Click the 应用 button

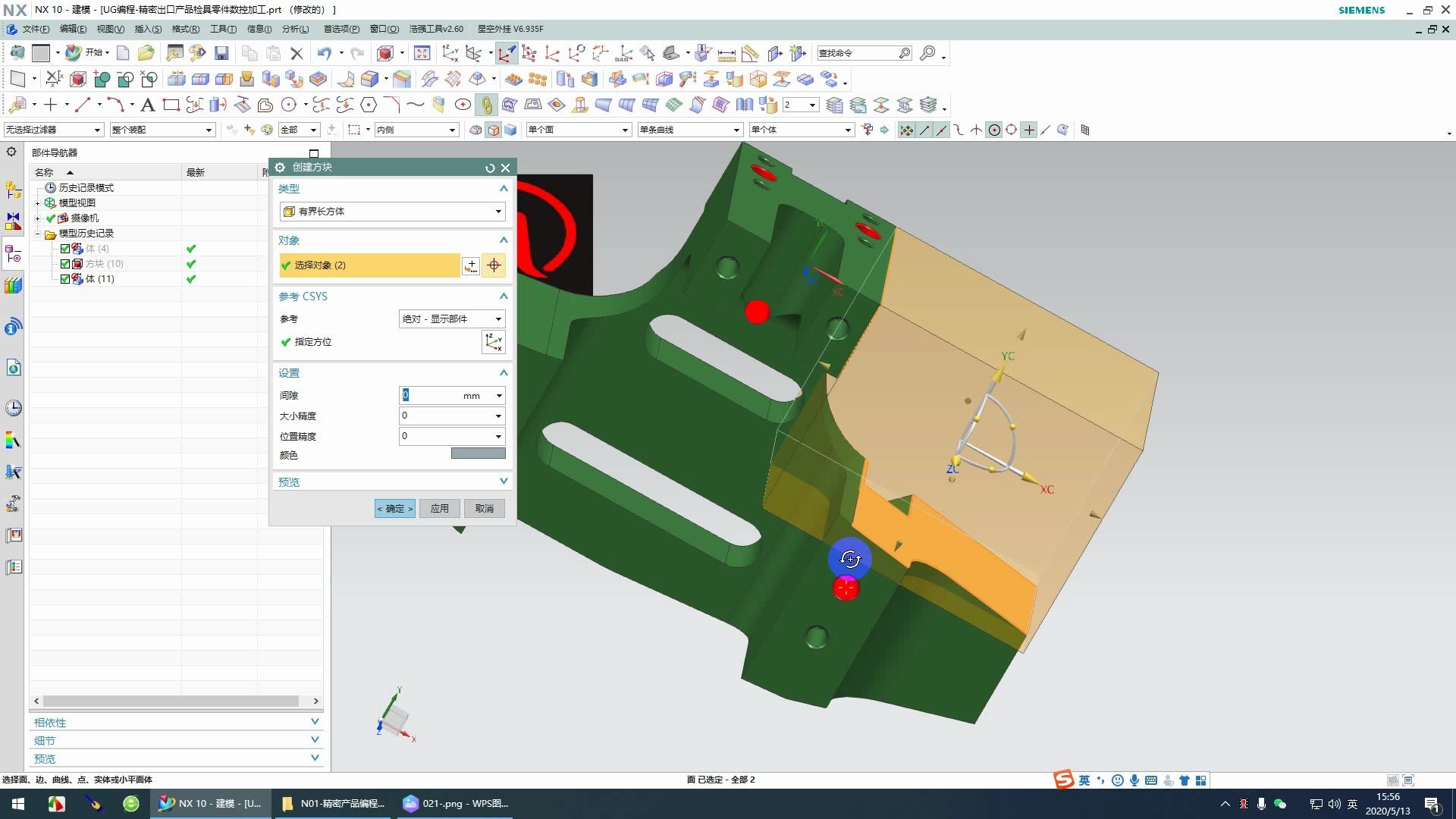point(440,509)
